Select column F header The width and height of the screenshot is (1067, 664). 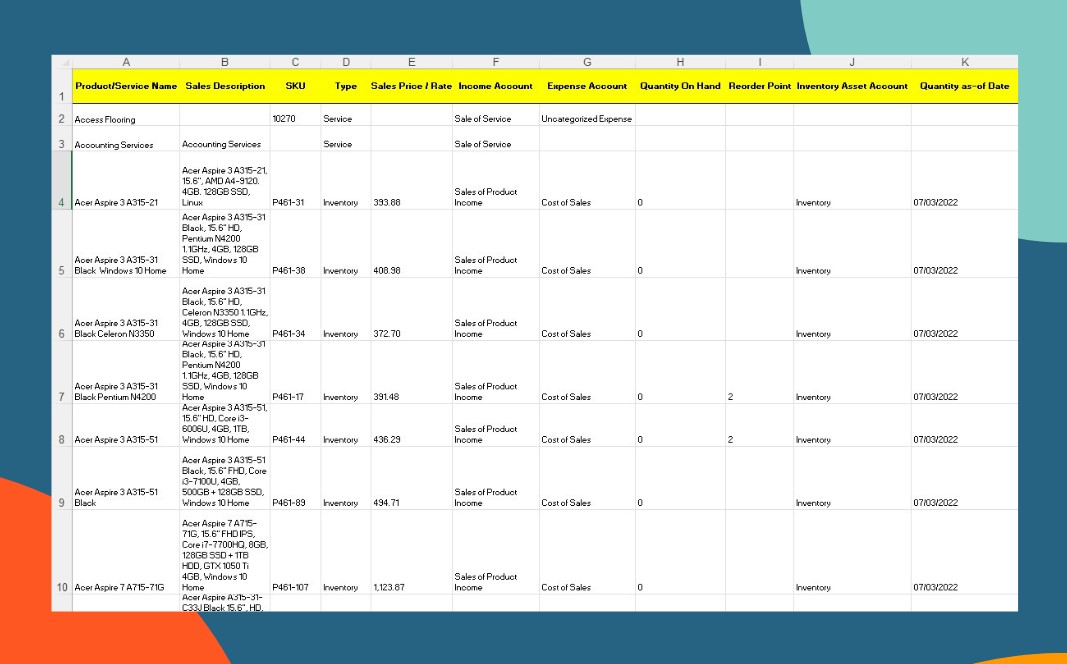tap(495, 62)
